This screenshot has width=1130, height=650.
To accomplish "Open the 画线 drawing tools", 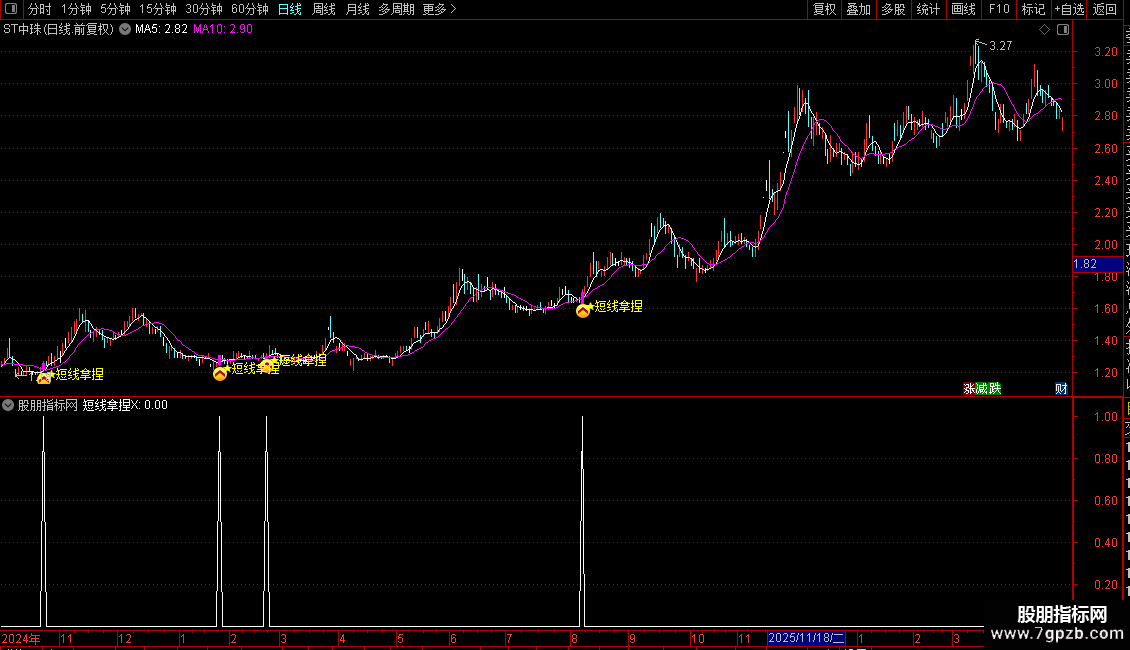I will [963, 9].
